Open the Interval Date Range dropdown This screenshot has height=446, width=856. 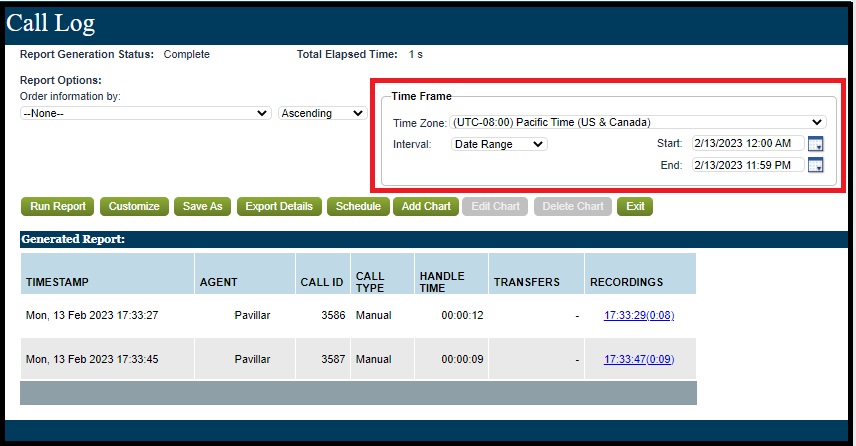click(499, 144)
